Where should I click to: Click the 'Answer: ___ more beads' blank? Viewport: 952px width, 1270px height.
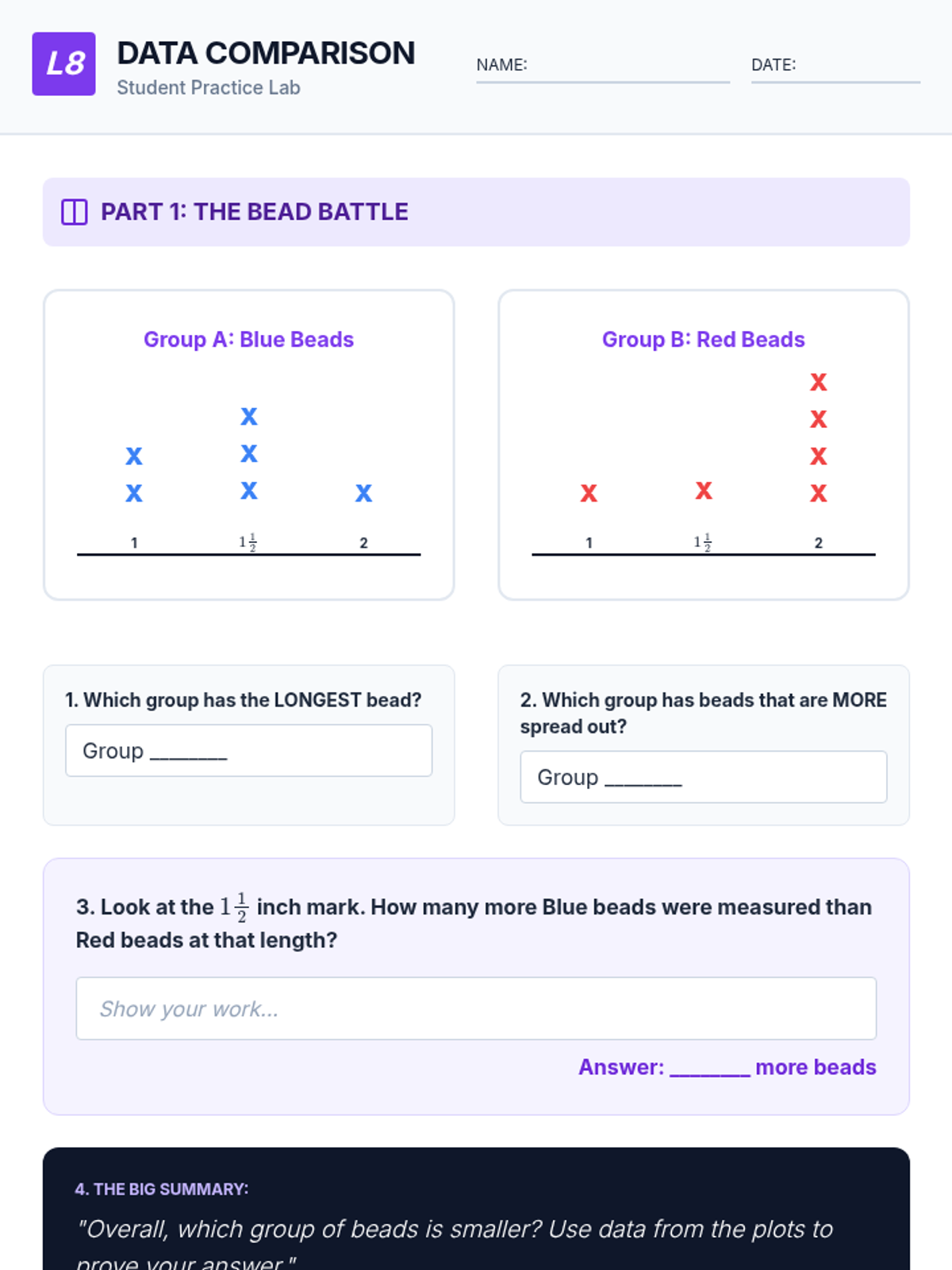710,1068
